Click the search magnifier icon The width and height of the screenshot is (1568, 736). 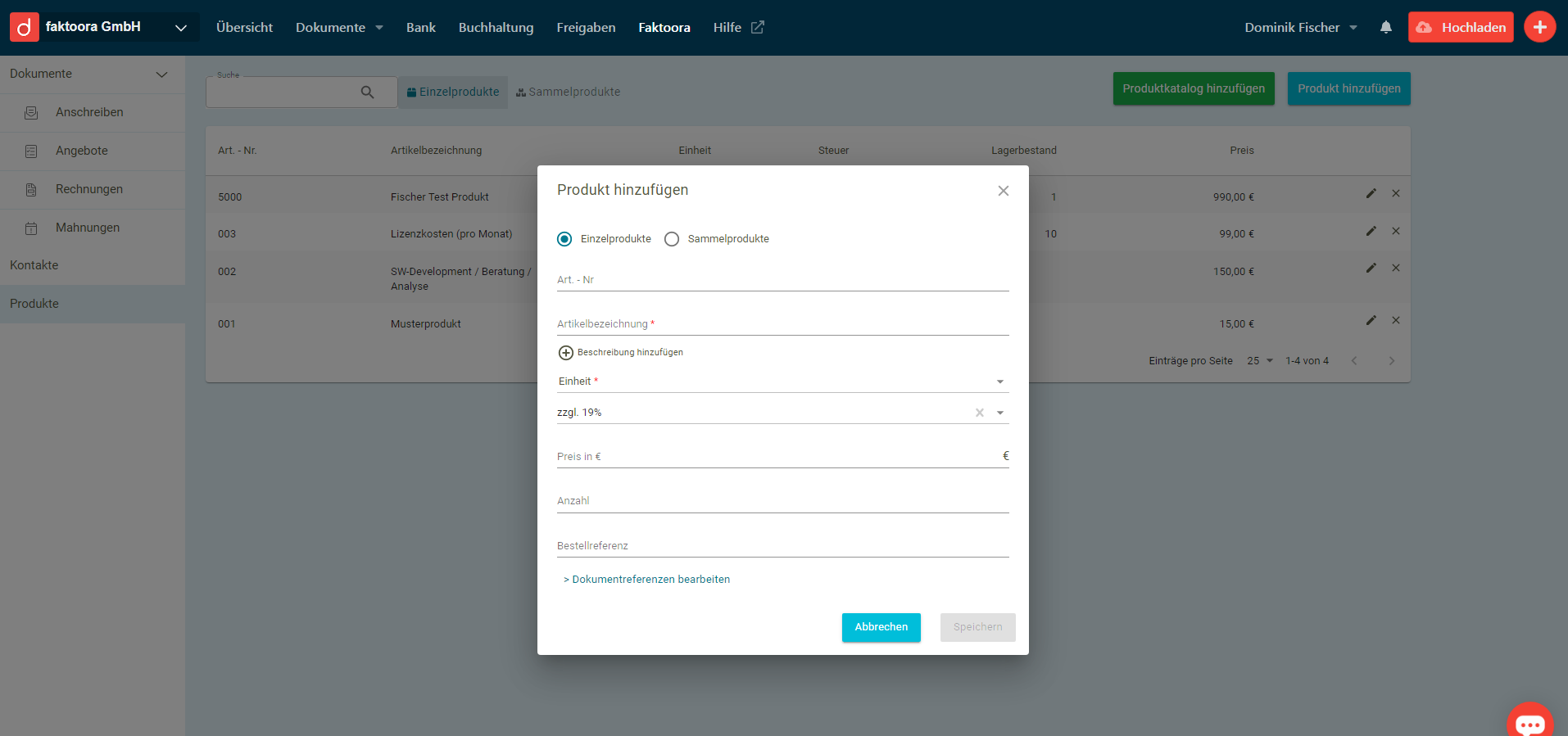click(x=367, y=93)
